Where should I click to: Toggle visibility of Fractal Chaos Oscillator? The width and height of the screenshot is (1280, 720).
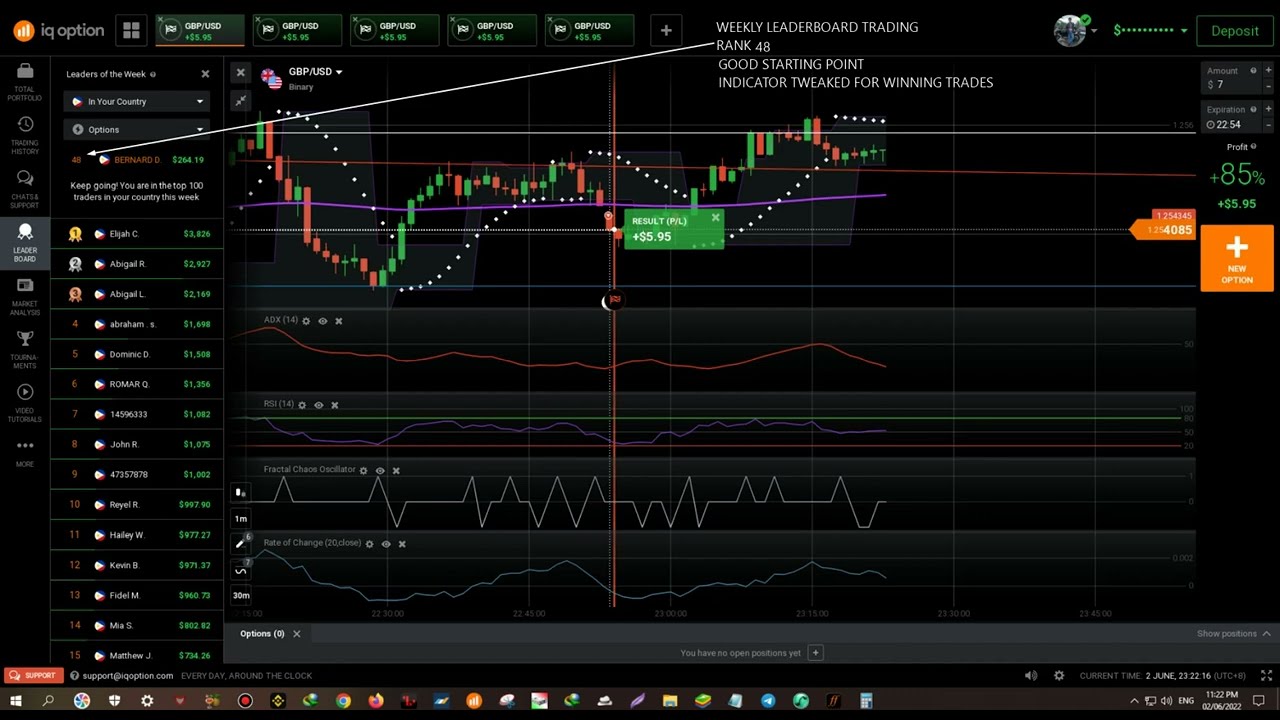[379, 470]
